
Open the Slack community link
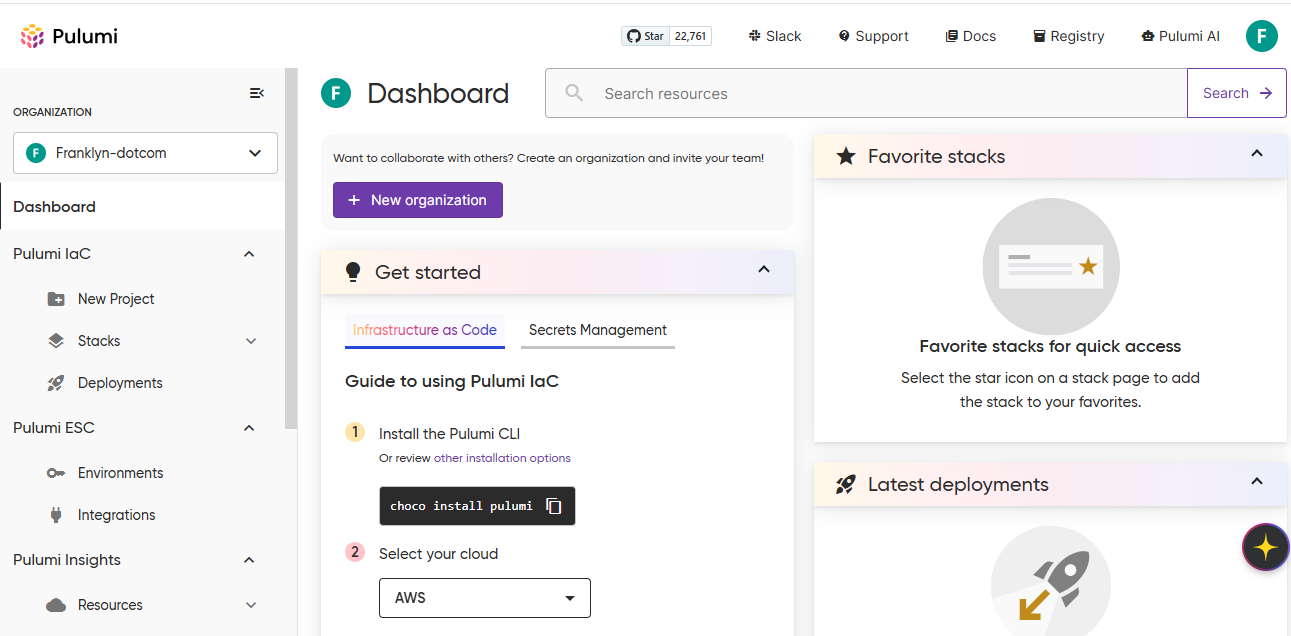click(775, 36)
